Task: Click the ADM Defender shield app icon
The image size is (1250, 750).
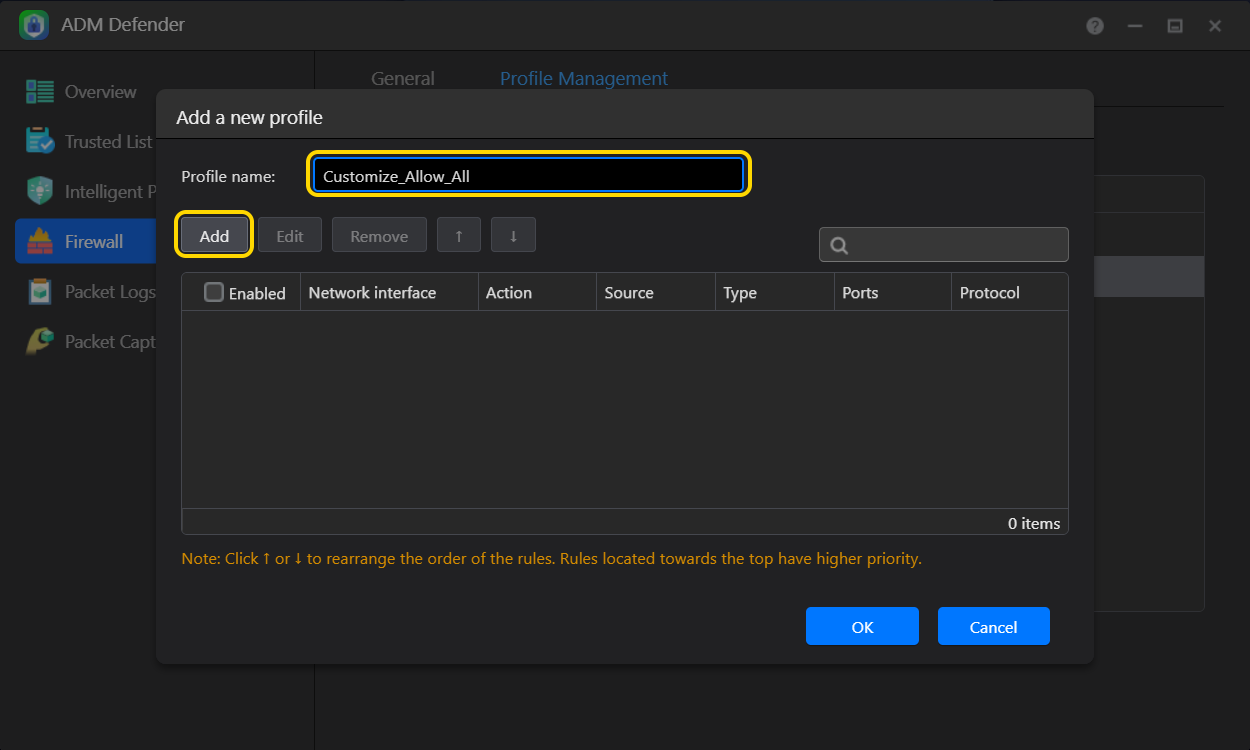Action: [34, 25]
